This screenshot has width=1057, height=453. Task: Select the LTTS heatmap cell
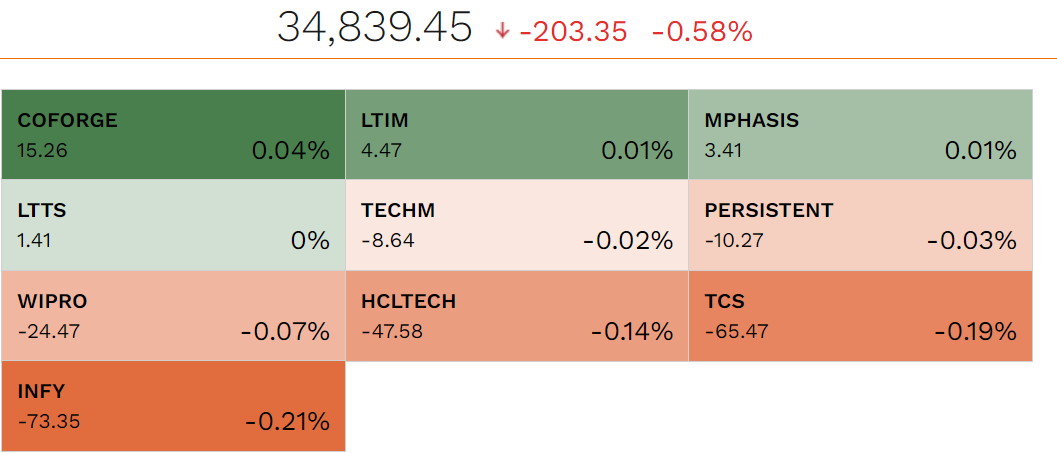[173, 225]
